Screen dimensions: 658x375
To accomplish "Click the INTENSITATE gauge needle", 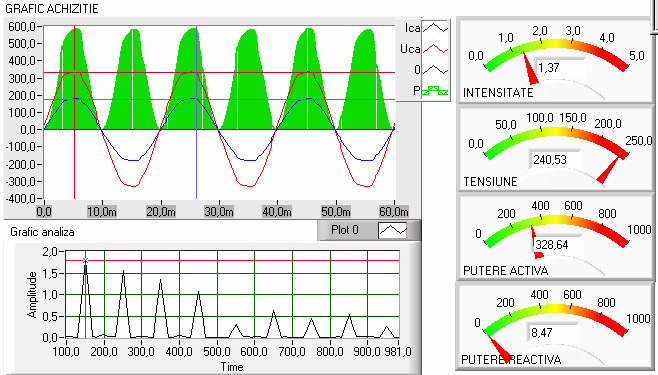I will 530,68.
